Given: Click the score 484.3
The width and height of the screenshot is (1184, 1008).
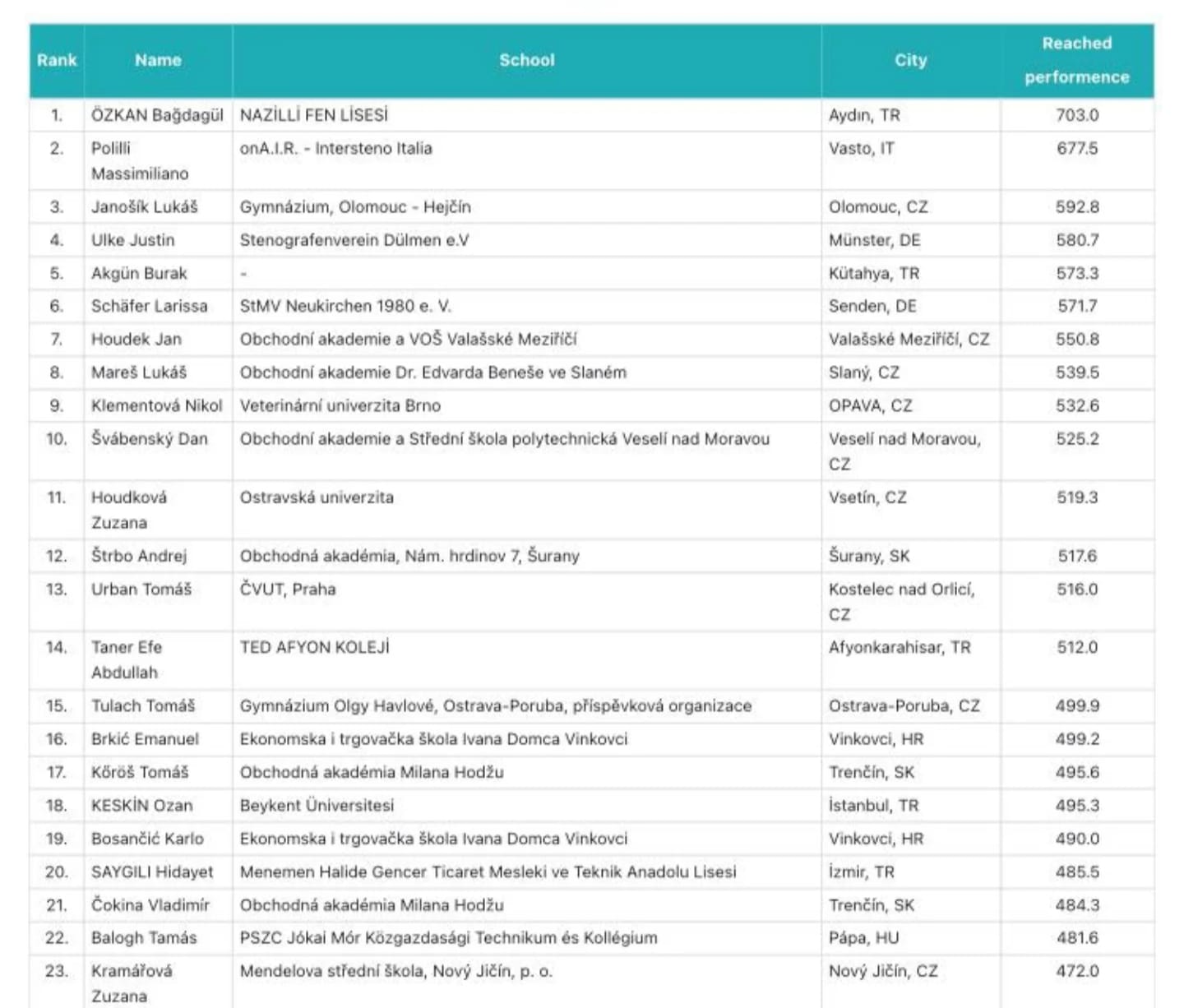Looking at the screenshot, I should (x=1077, y=905).
